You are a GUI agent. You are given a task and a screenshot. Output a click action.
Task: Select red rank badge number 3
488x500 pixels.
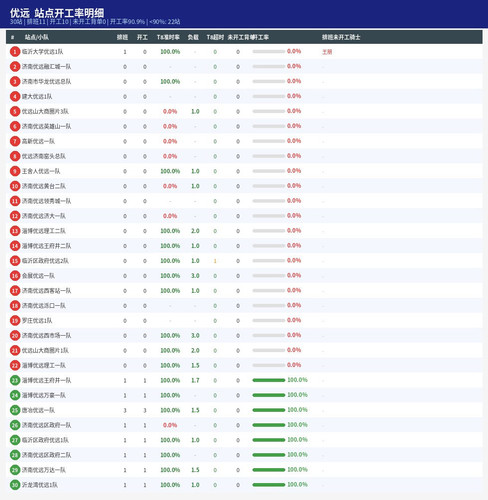[x=15, y=82]
